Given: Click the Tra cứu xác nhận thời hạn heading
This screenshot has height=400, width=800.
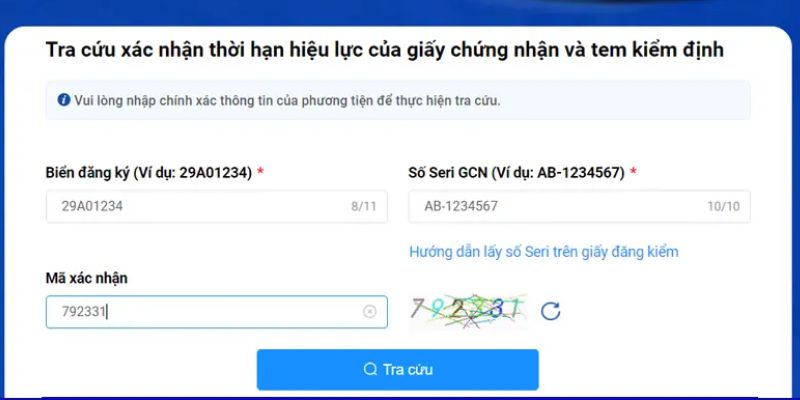Looking at the screenshot, I should (385, 50).
